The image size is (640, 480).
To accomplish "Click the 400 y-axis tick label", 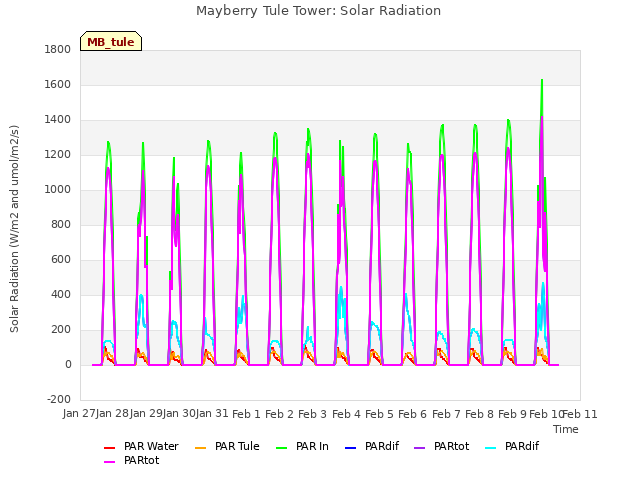I will tap(61, 294).
